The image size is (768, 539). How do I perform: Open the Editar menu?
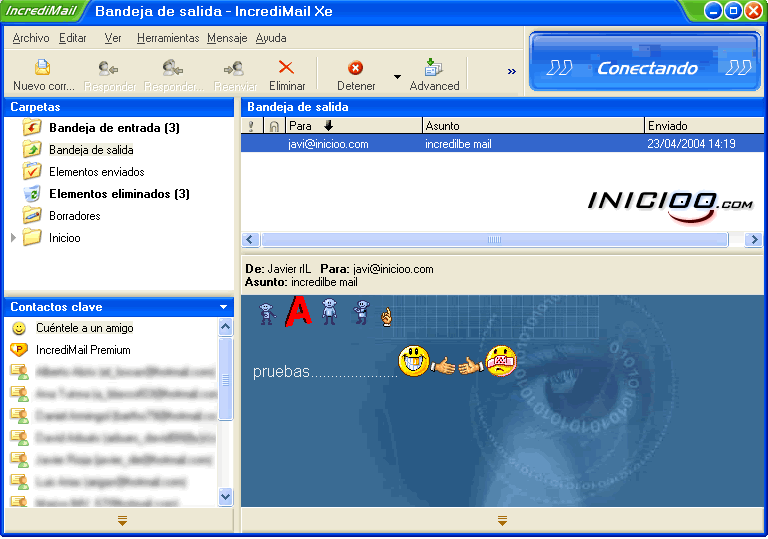click(x=72, y=38)
